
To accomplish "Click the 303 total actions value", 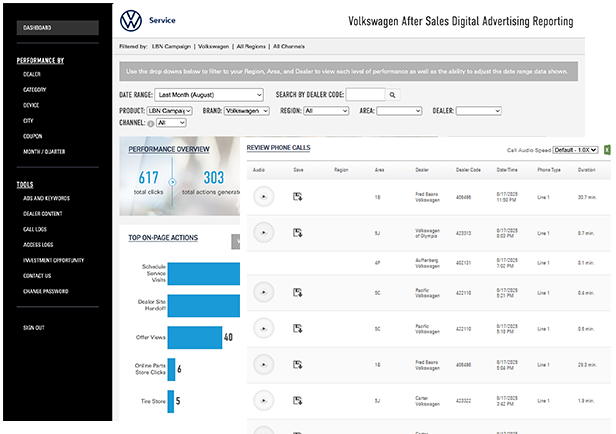I will tap(213, 178).
